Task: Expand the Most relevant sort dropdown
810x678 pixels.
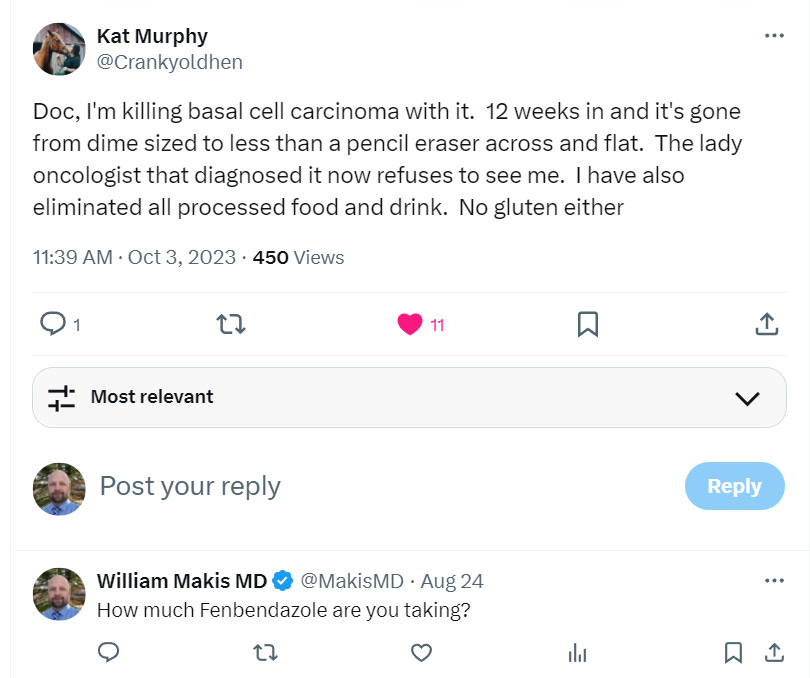Action: pyautogui.click(x=747, y=398)
